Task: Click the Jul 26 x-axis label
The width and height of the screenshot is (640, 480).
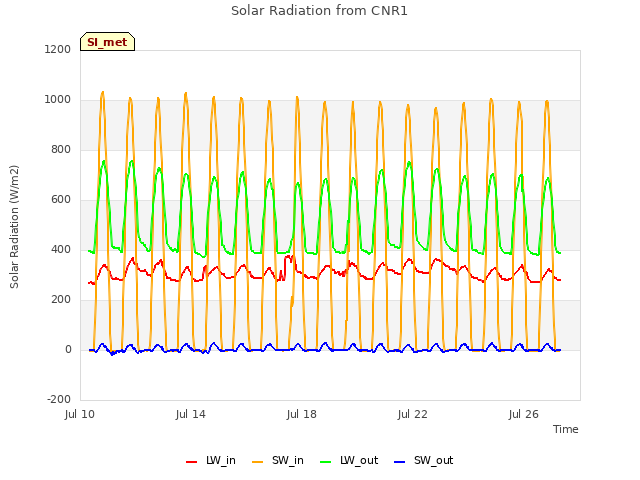Action: tap(524, 414)
